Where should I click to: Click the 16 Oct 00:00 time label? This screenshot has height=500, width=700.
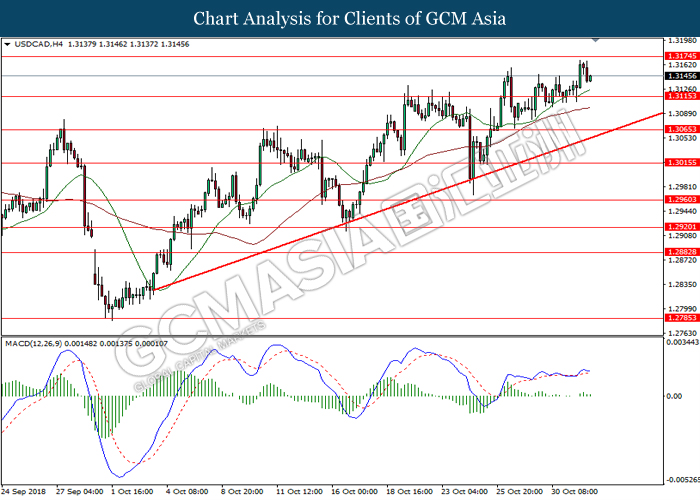click(x=354, y=492)
